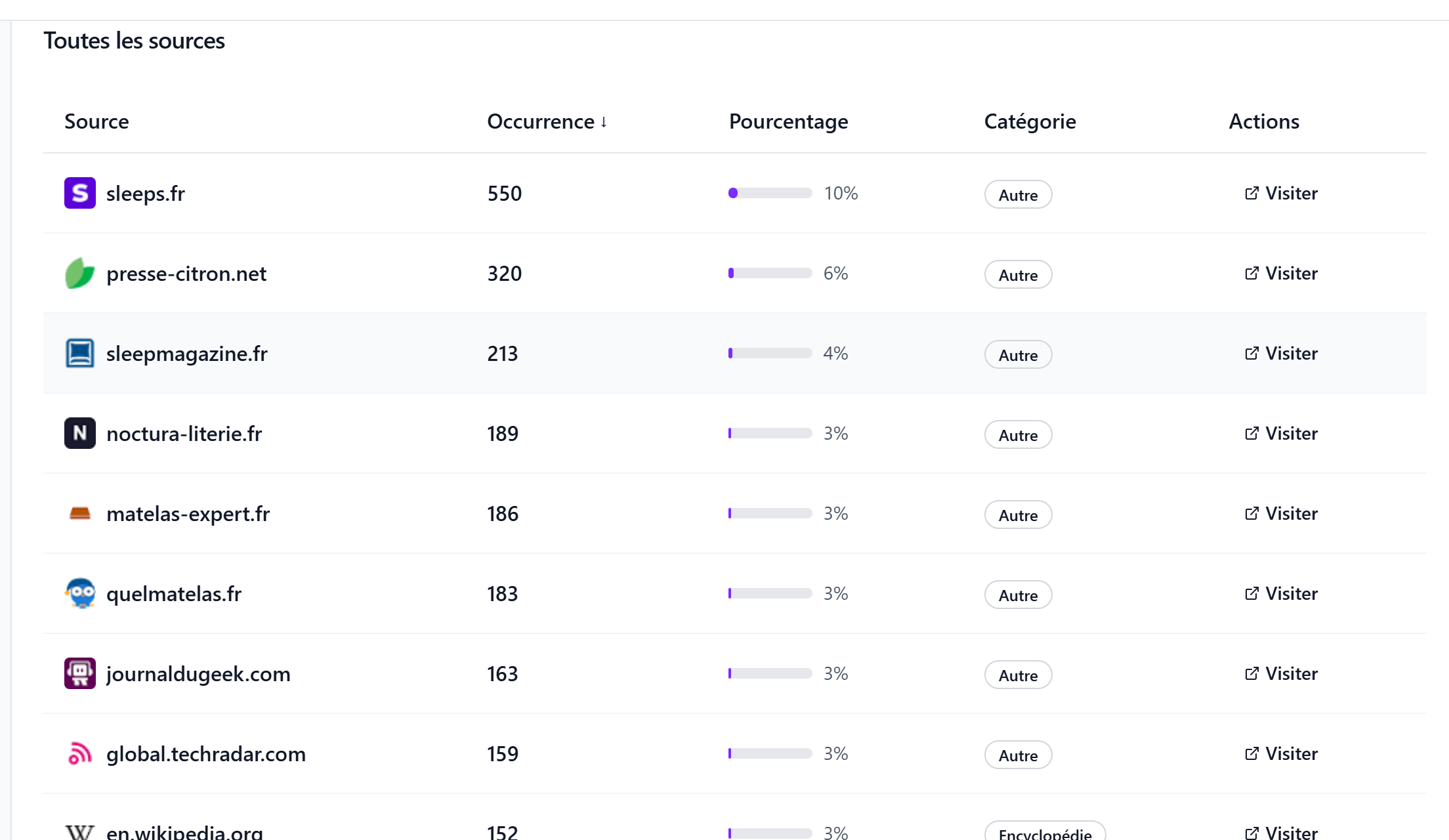Image resolution: width=1449 pixels, height=840 pixels.
Task: Click the matelas-expert.fr orange mattress icon
Action: pyautogui.click(x=80, y=513)
